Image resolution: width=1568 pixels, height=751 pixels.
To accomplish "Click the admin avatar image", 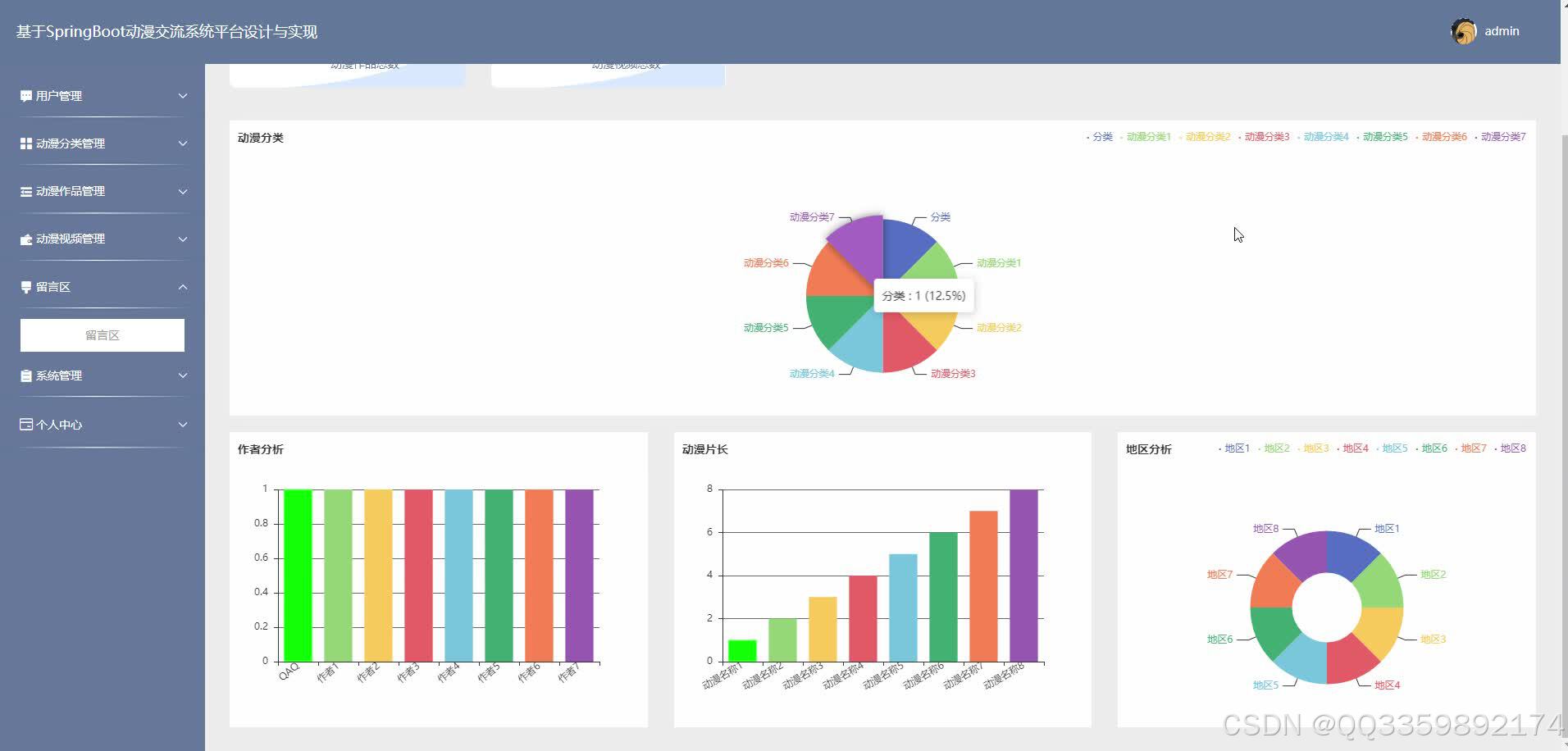I will click(1464, 31).
